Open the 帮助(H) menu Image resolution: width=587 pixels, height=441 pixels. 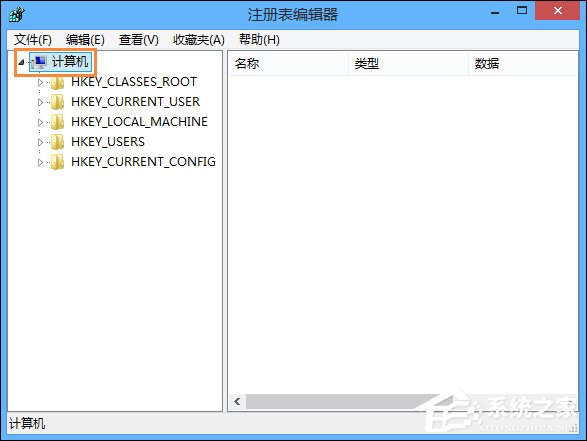click(x=259, y=40)
